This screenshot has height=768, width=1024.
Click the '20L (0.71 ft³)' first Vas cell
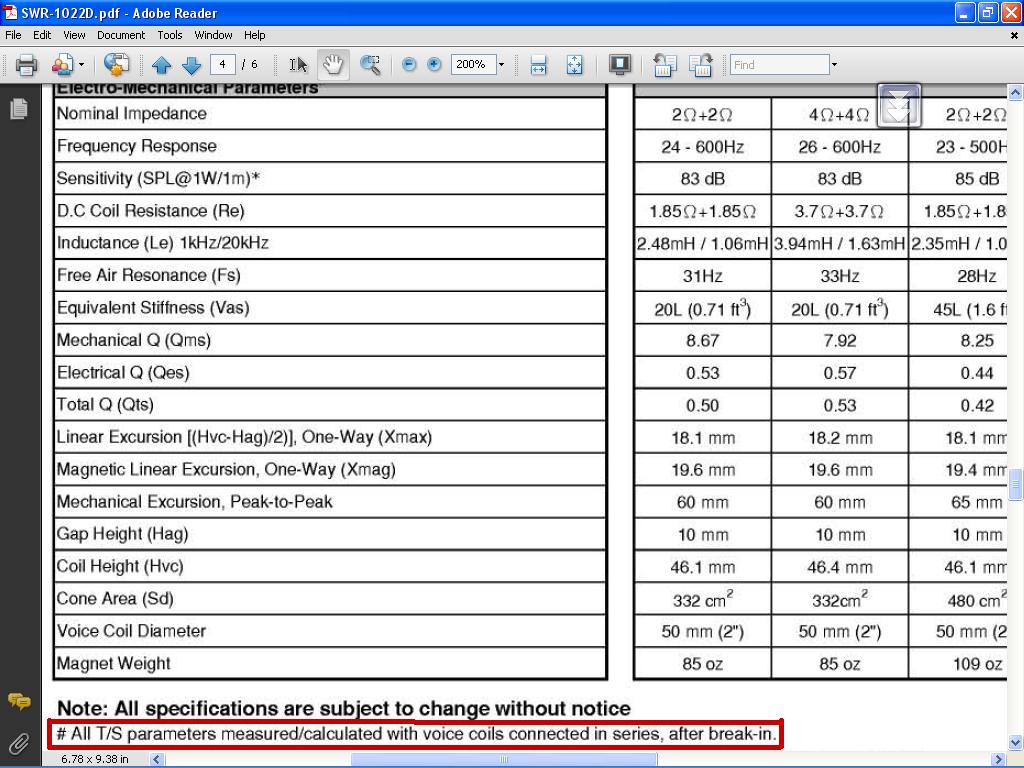tap(703, 308)
